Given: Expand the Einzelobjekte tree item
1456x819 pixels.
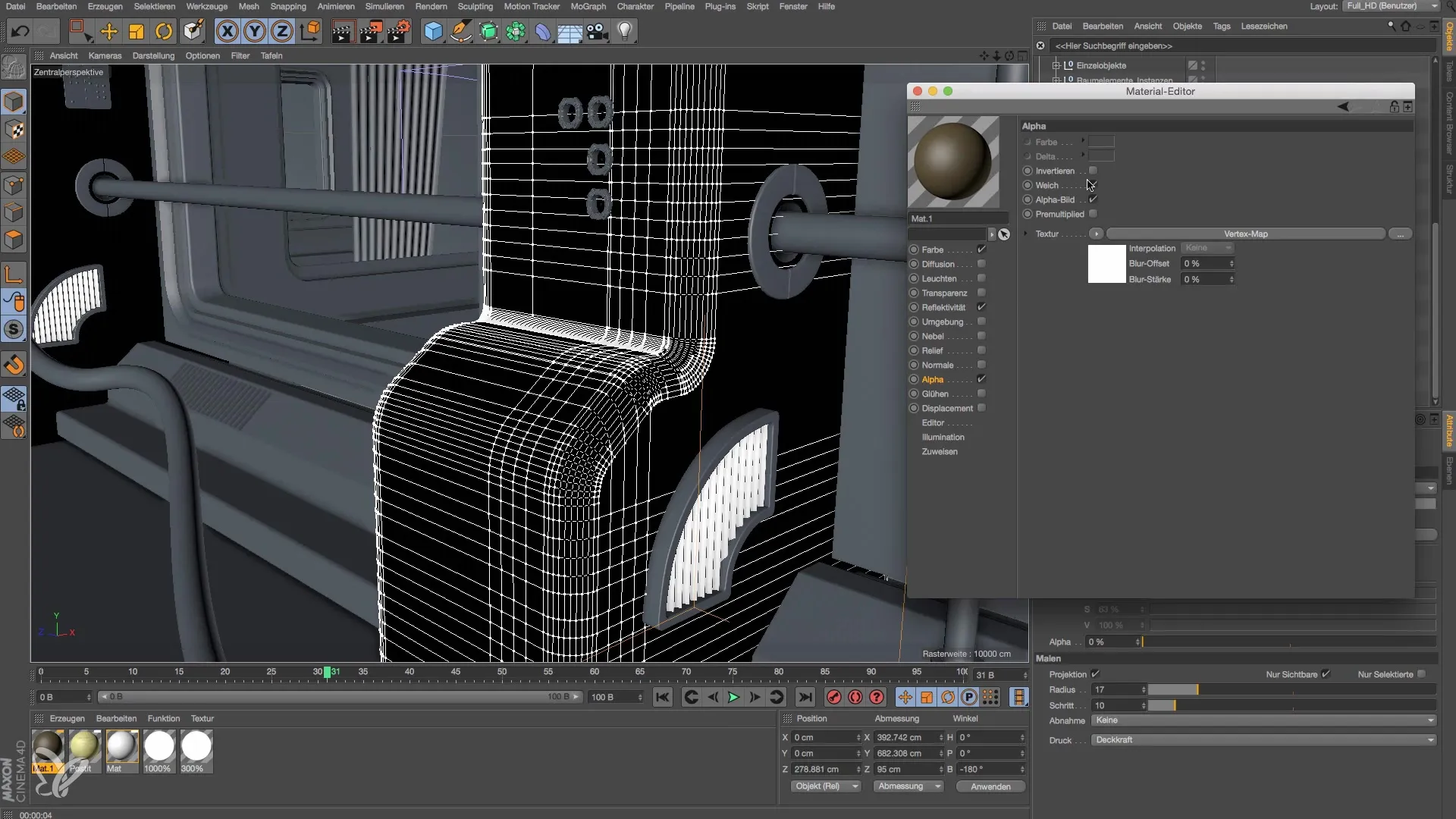Looking at the screenshot, I should pos(1056,65).
